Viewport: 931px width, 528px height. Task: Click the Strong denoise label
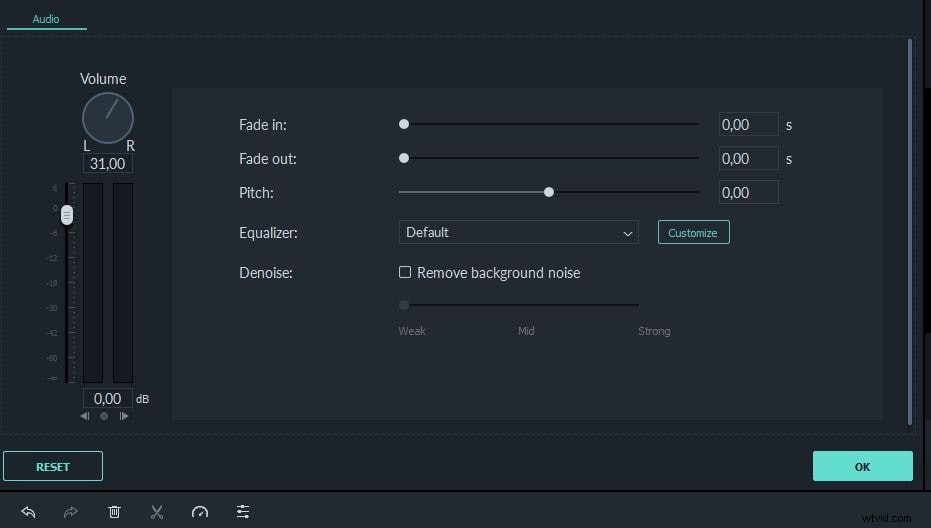(654, 331)
